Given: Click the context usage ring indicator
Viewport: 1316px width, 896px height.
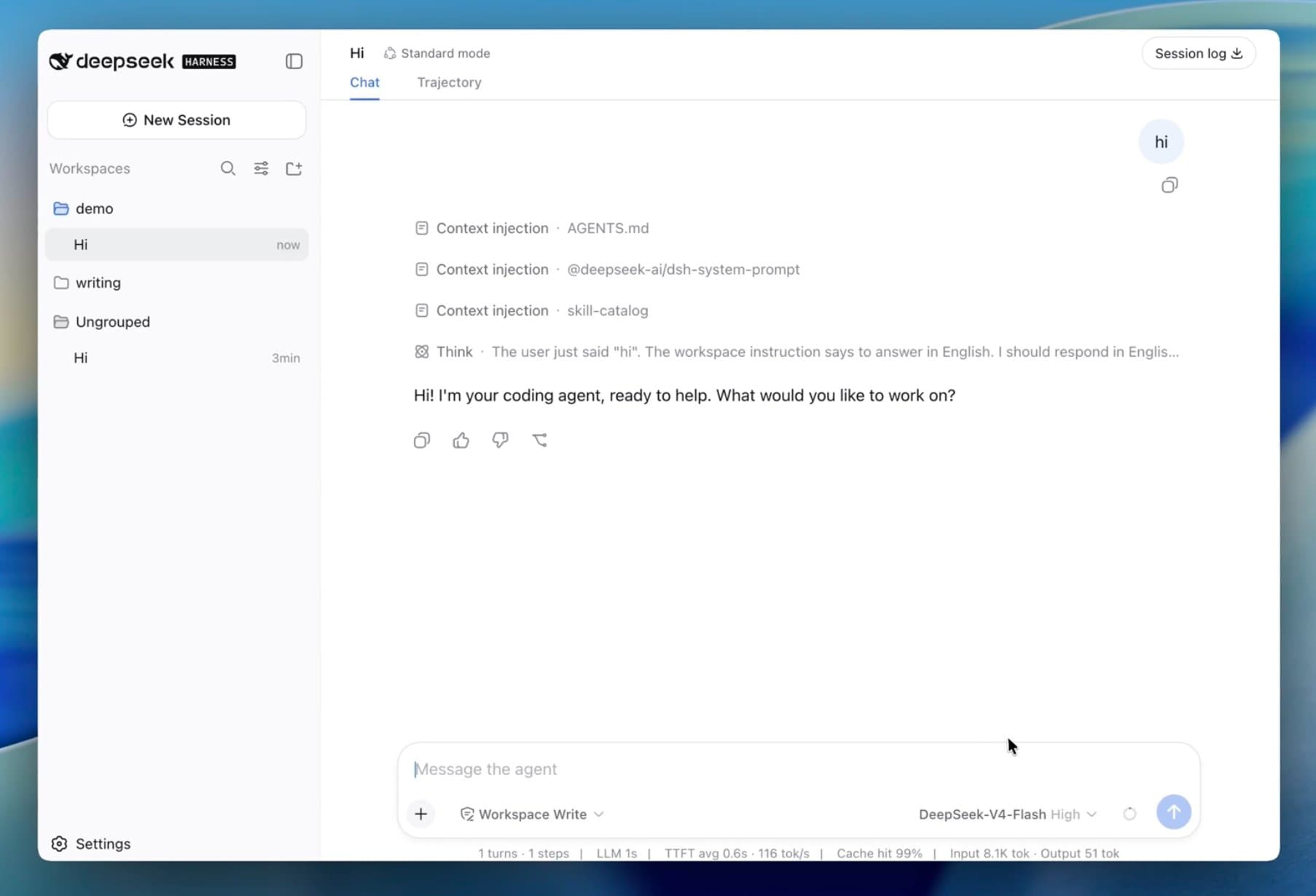Looking at the screenshot, I should (1129, 814).
